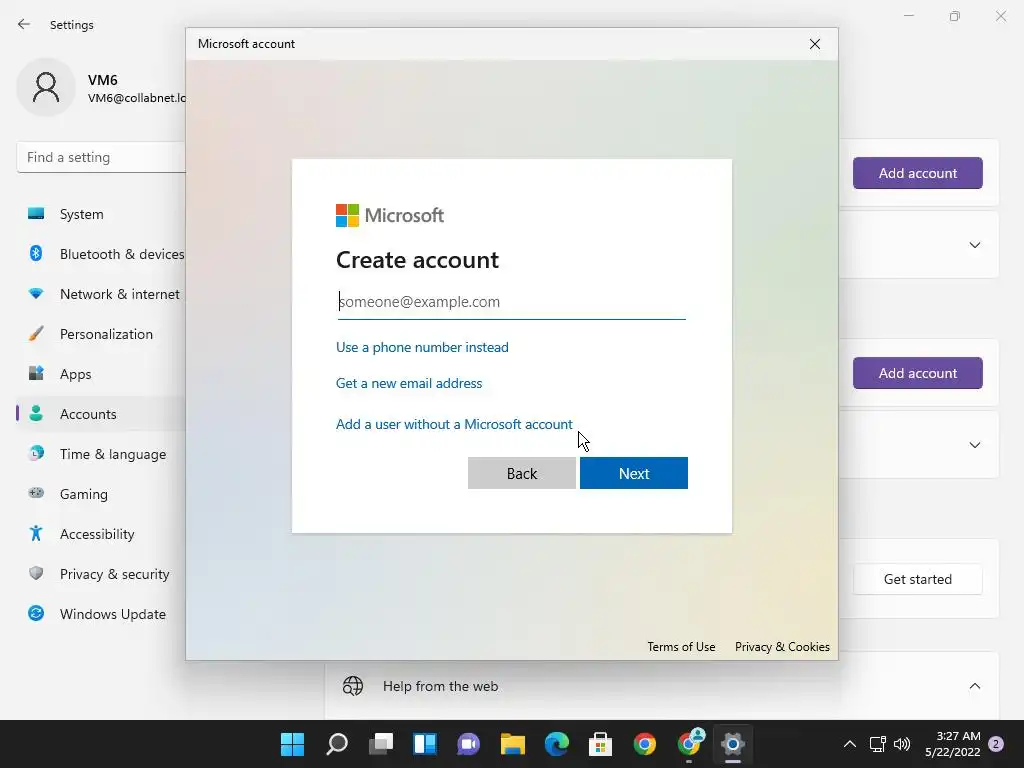The image size is (1024, 768).
Task: Open Teams Chat on taskbar
Action: 468,744
